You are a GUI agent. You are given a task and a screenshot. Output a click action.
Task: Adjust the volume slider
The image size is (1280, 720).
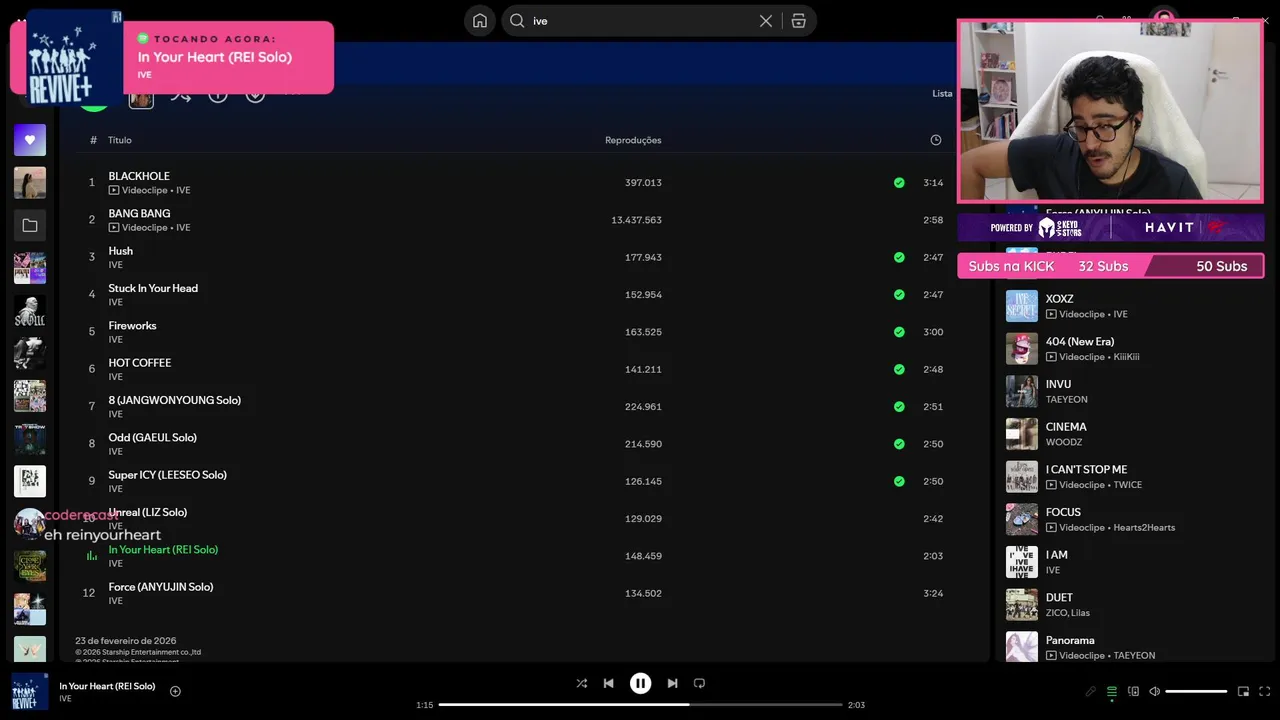[x=1196, y=691]
